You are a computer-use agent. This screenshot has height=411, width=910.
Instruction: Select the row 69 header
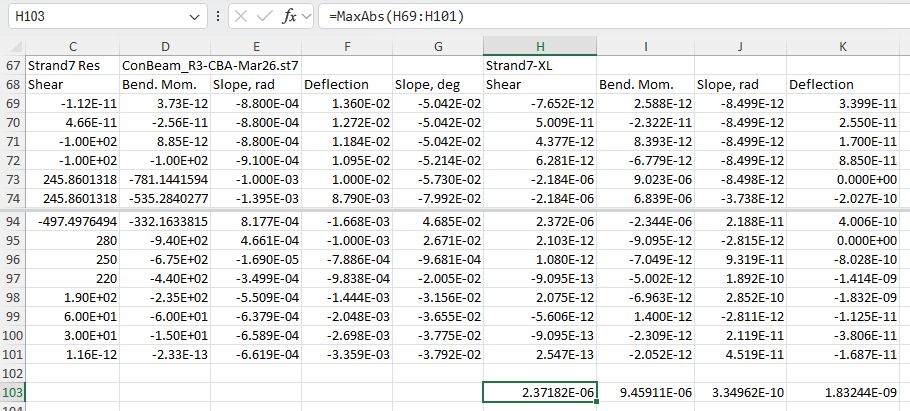tap(12, 104)
